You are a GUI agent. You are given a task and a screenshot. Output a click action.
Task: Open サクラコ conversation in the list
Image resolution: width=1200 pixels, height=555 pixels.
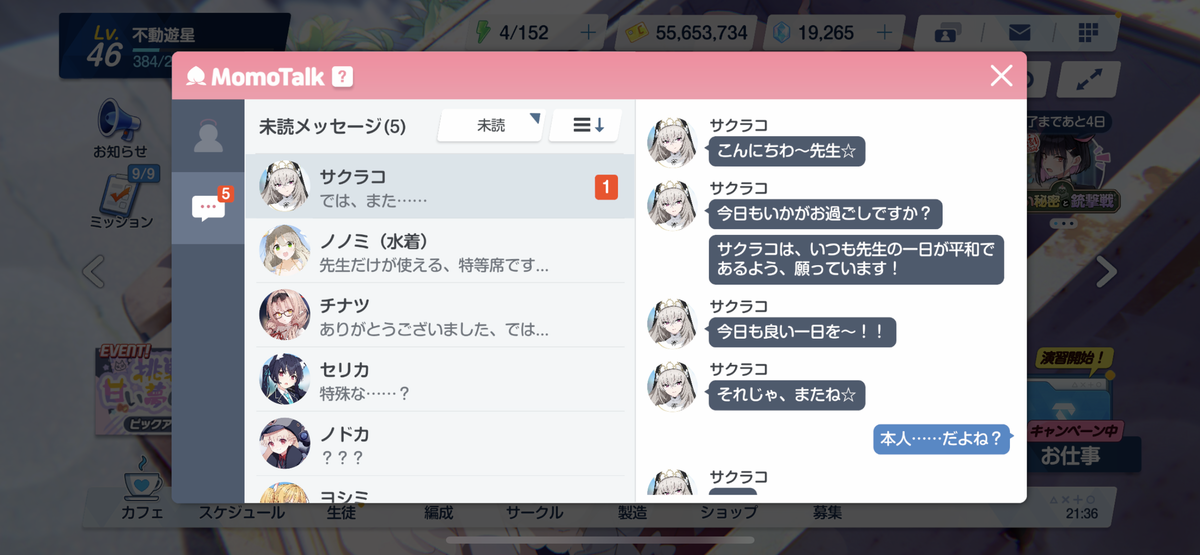tap(440, 186)
